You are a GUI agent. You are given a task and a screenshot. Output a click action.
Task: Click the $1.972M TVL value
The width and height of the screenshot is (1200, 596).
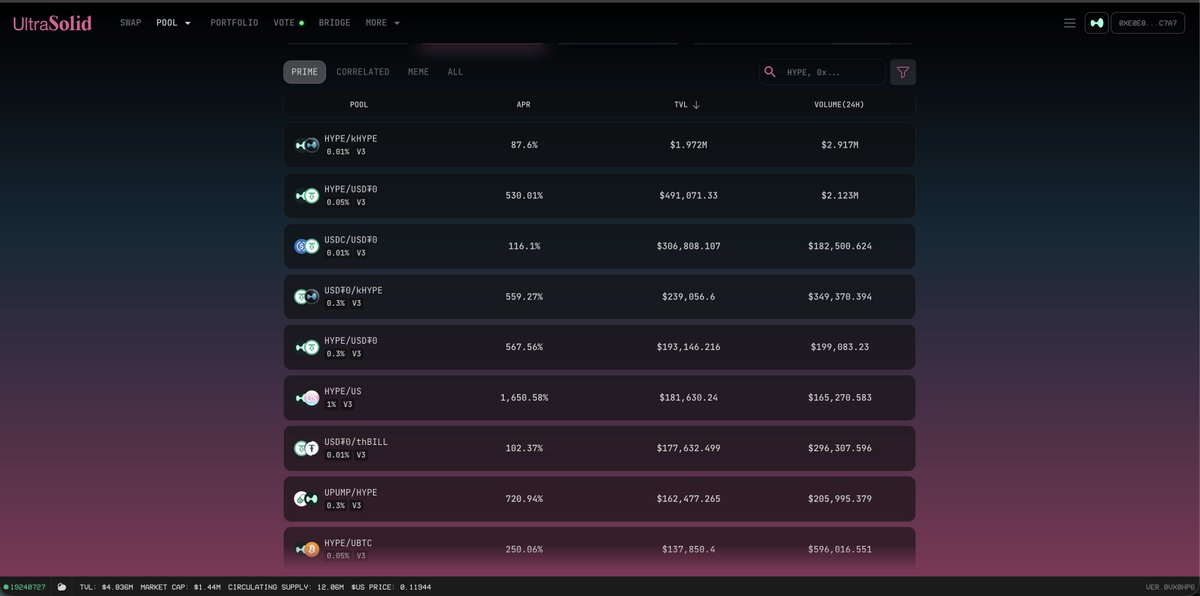pos(688,145)
